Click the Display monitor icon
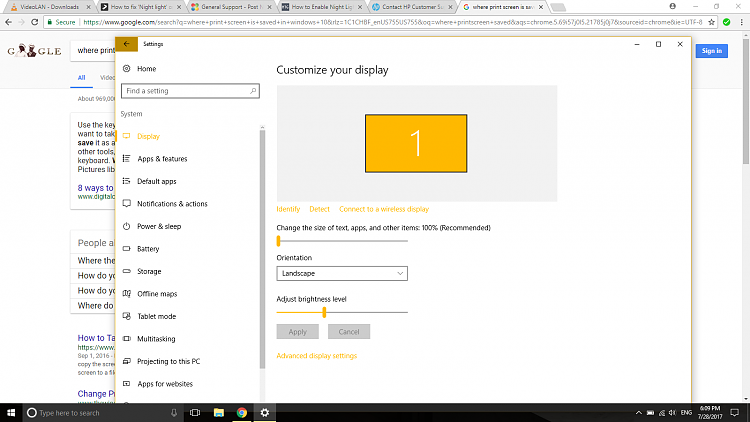750x422 pixels. pos(126,136)
